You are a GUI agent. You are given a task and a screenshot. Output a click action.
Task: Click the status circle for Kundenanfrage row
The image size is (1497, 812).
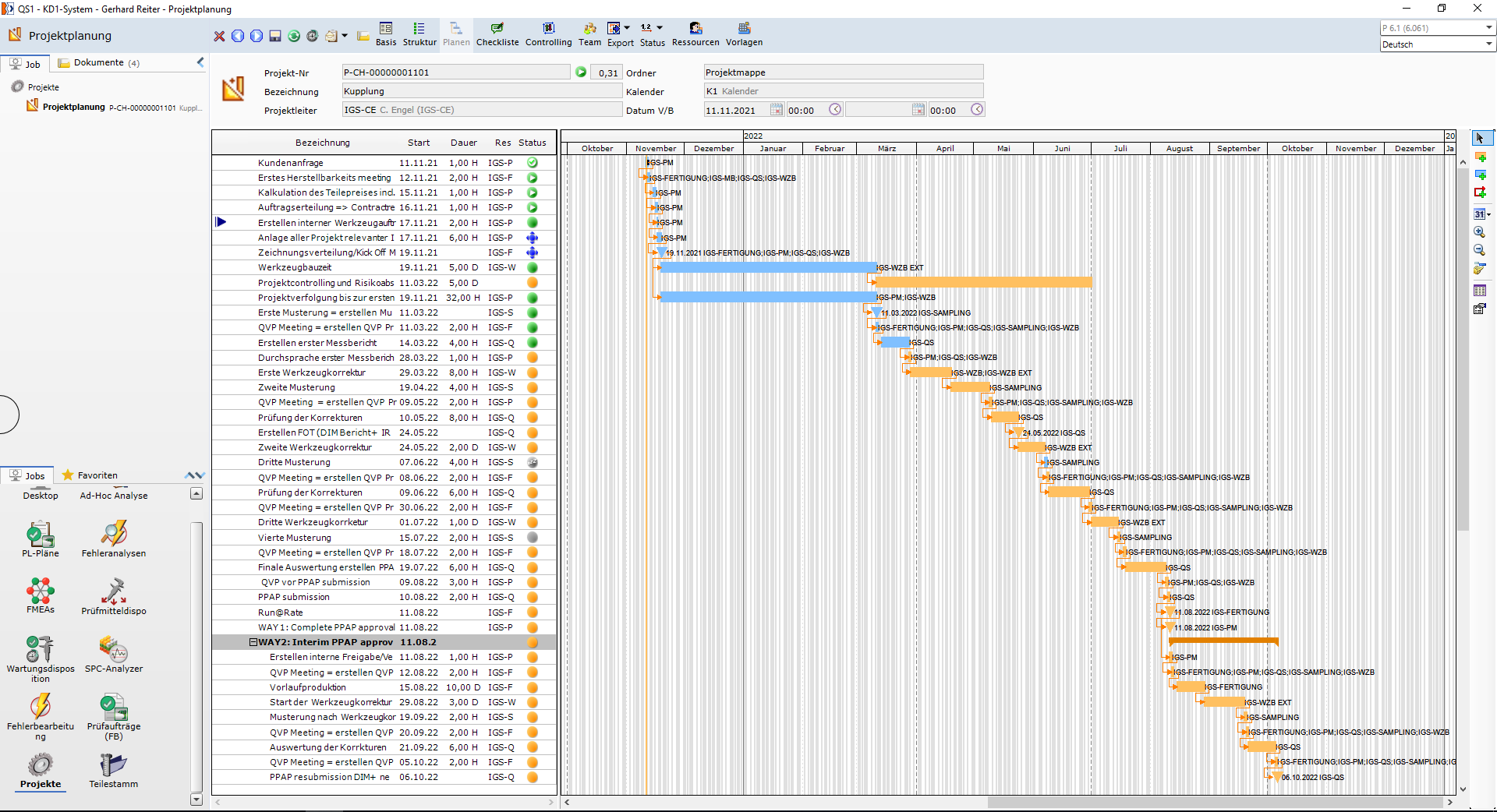click(x=533, y=163)
